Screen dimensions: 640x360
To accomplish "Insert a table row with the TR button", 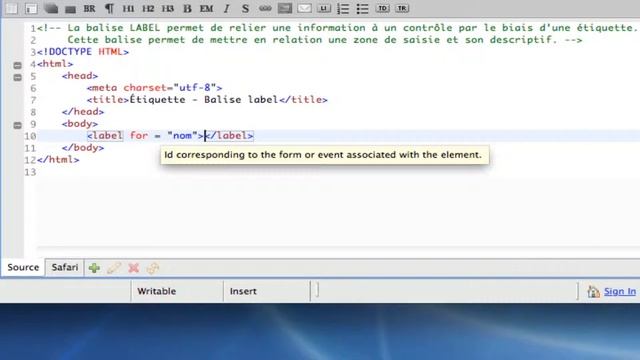I will click(402, 9).
